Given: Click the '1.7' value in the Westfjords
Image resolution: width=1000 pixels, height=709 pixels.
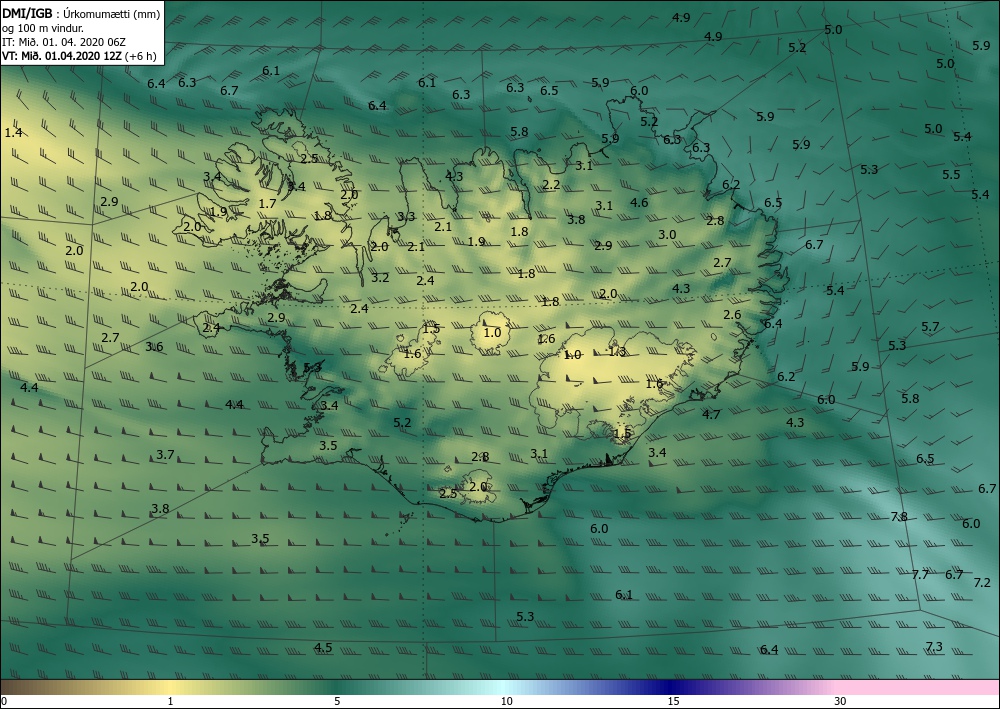Looking at the screenshot, I should (267, 203).
